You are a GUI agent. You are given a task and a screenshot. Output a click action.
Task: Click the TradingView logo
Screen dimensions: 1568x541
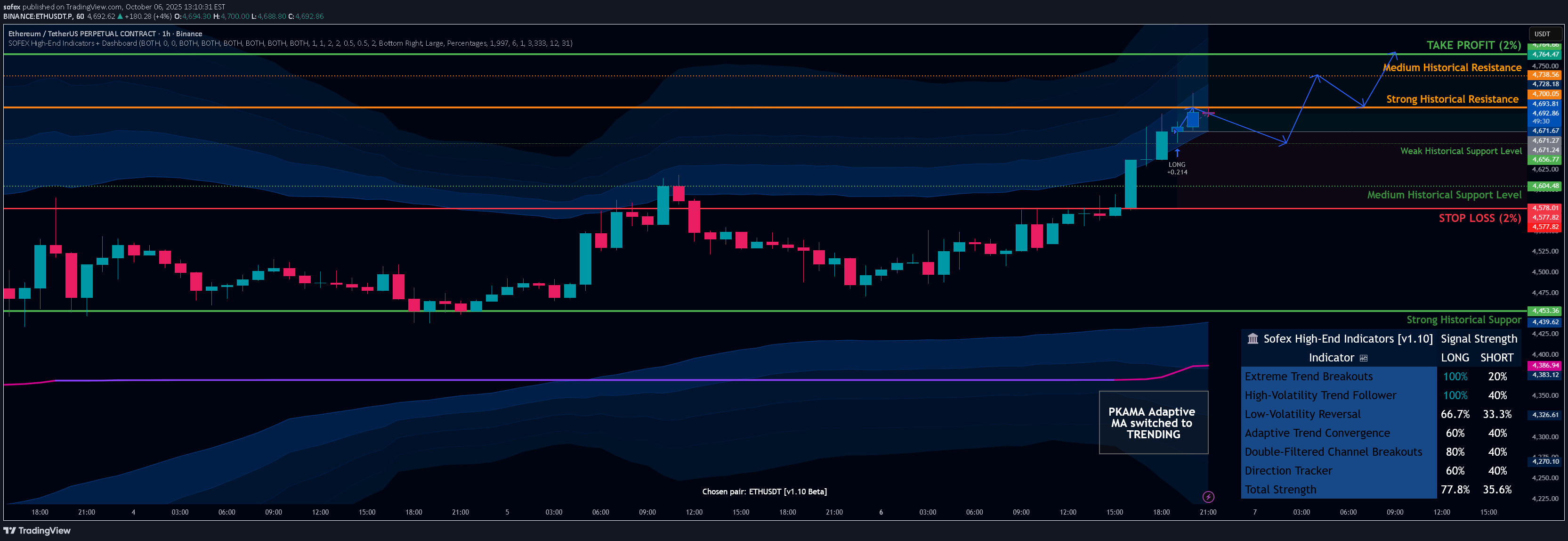[x=37, y=531]
